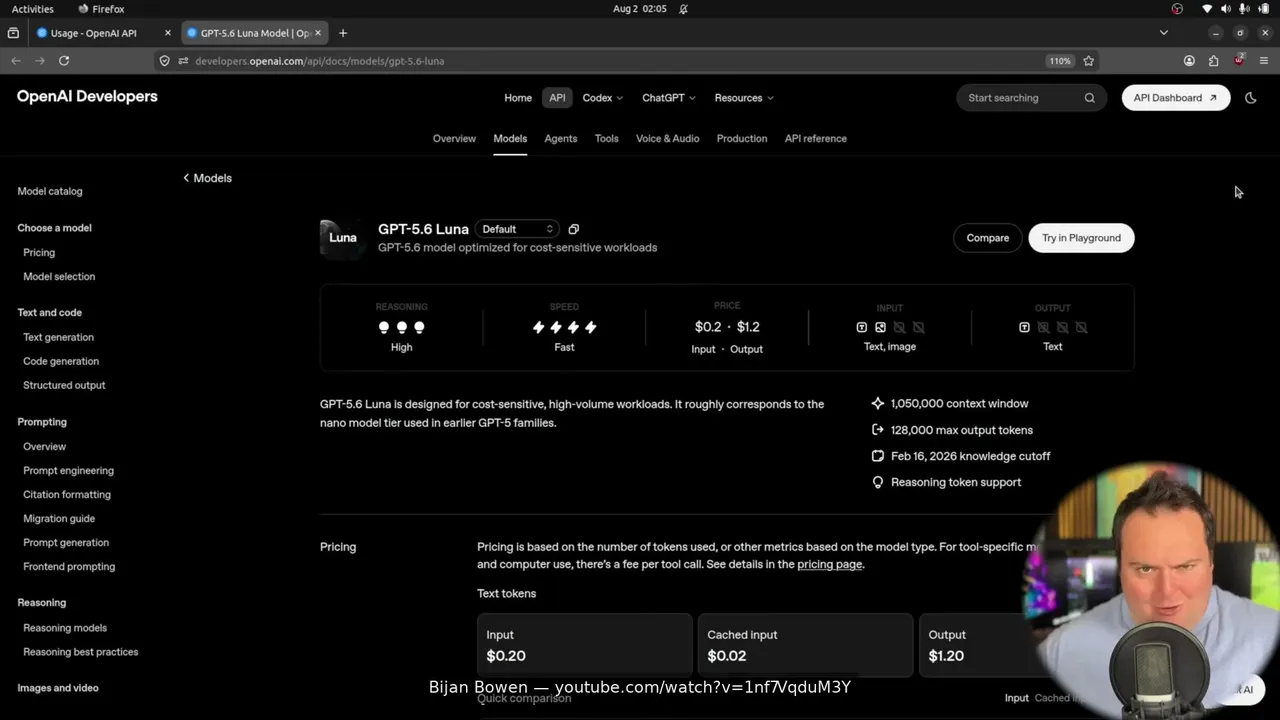Click the battery status icon
The width and height of the screenshot is (1280, 720).
point(1262,9)
